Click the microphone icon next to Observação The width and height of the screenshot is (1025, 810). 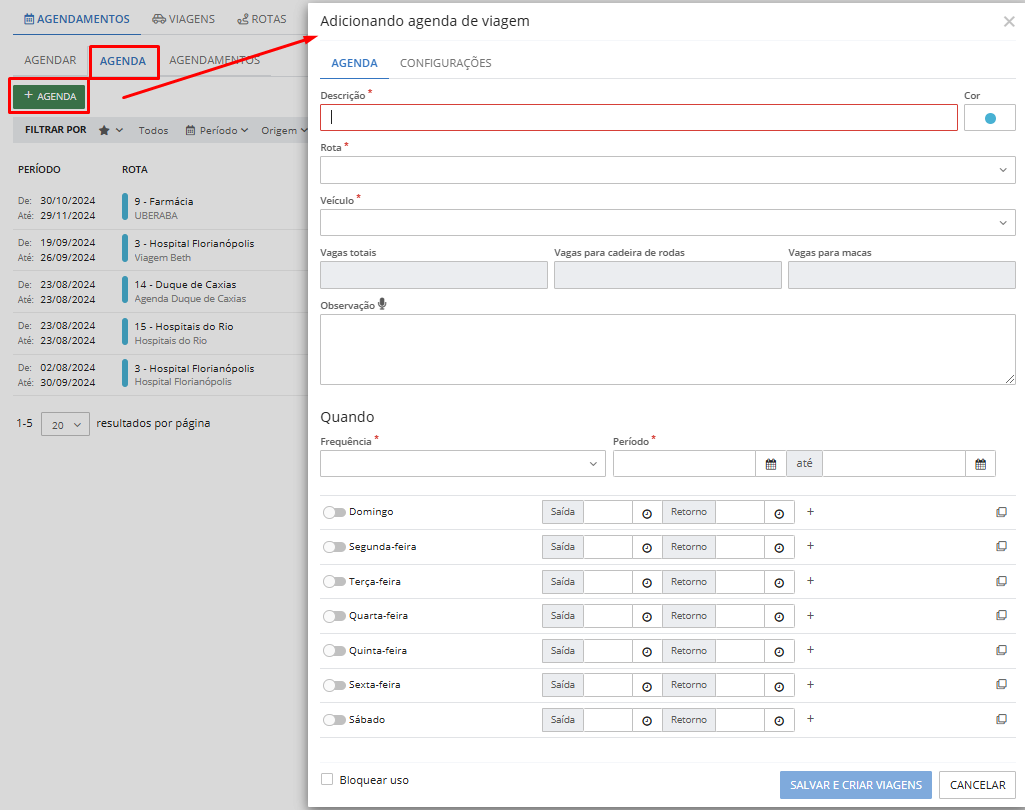point(382,304)
